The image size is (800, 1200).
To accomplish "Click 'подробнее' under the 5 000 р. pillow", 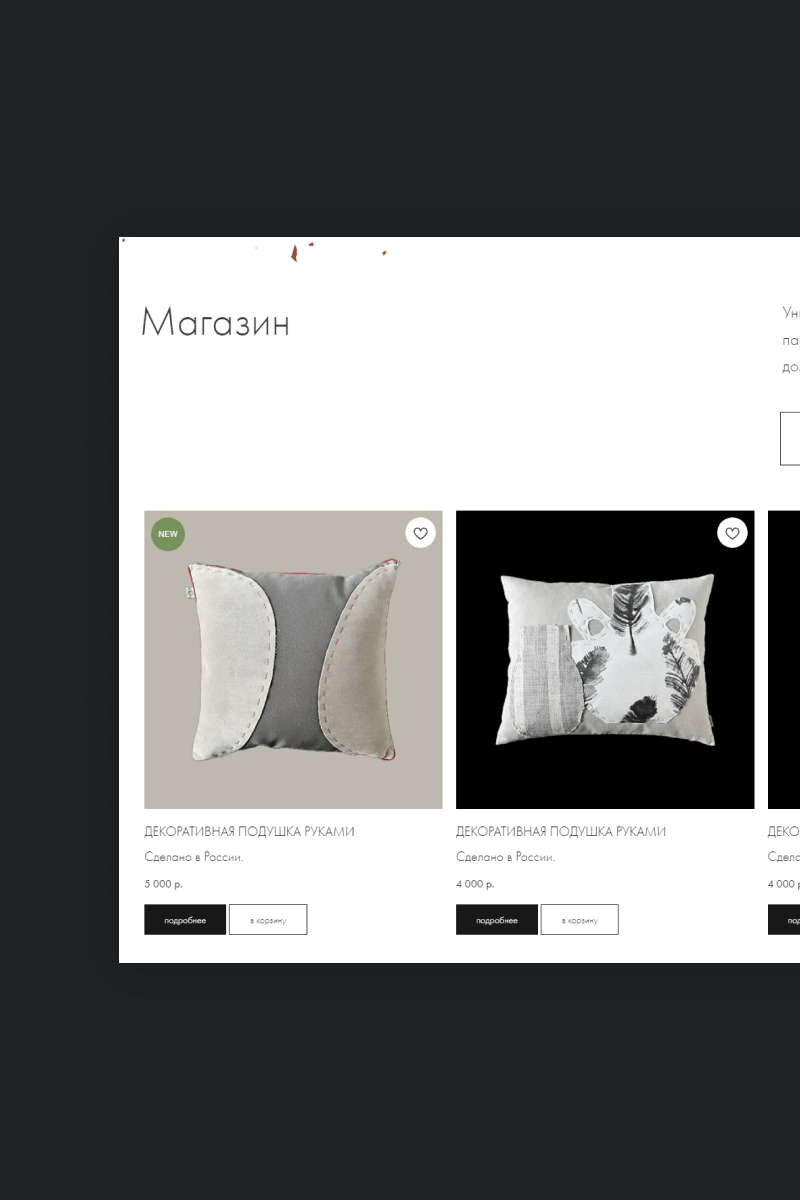I will [185, 920].
